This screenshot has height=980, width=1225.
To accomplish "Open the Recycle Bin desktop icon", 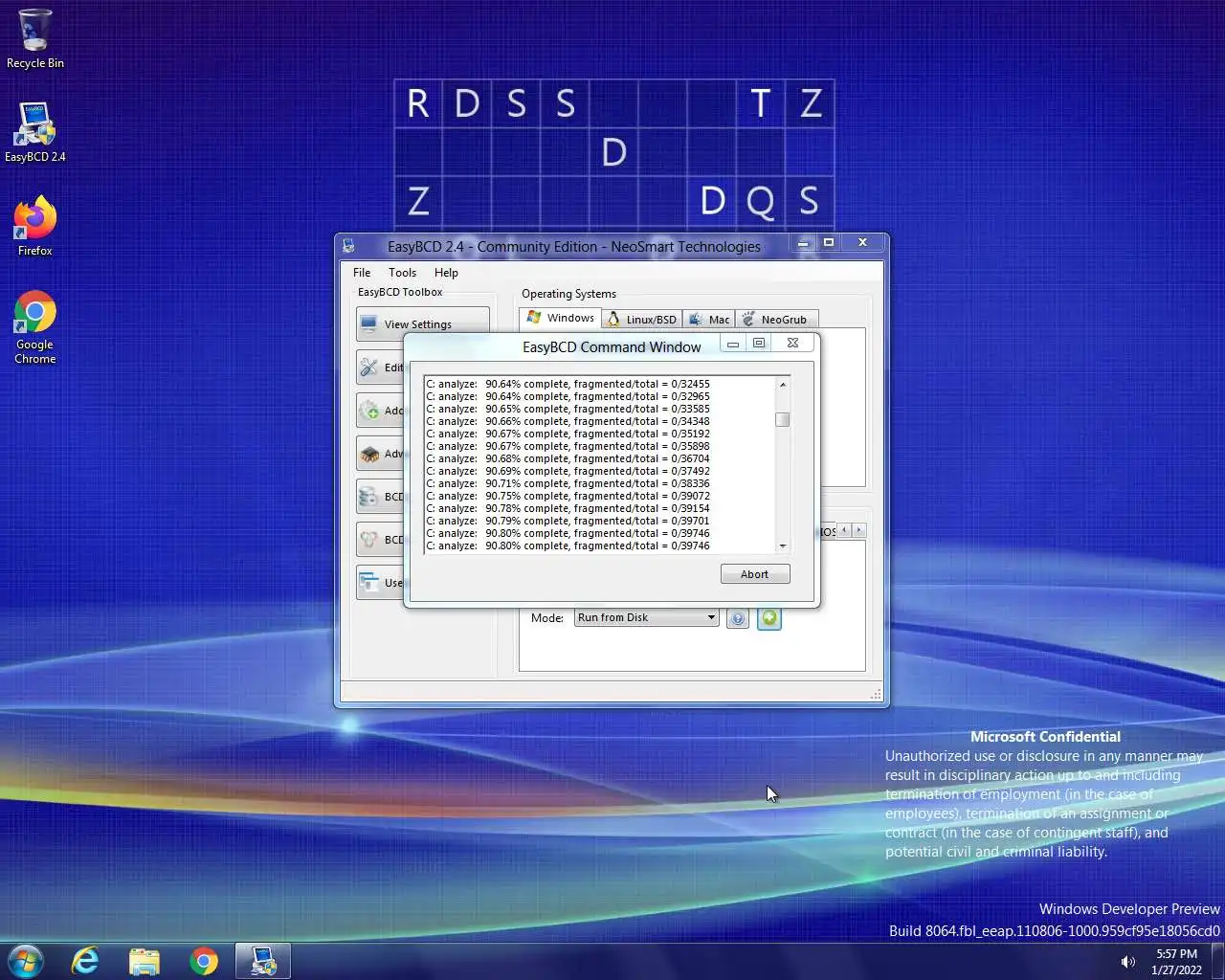I will click(x=34, y=39).
